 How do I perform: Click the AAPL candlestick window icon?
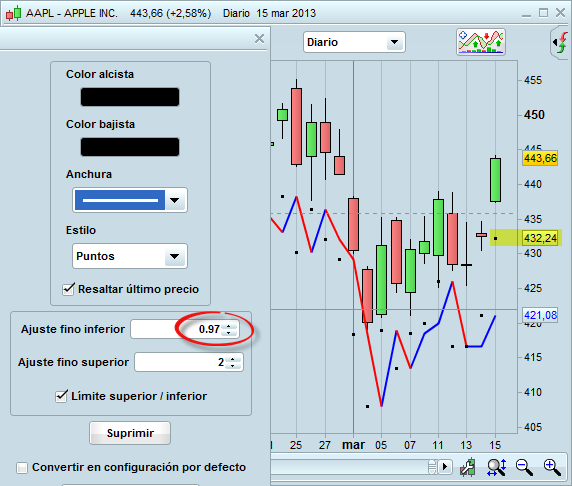point(13,14)
